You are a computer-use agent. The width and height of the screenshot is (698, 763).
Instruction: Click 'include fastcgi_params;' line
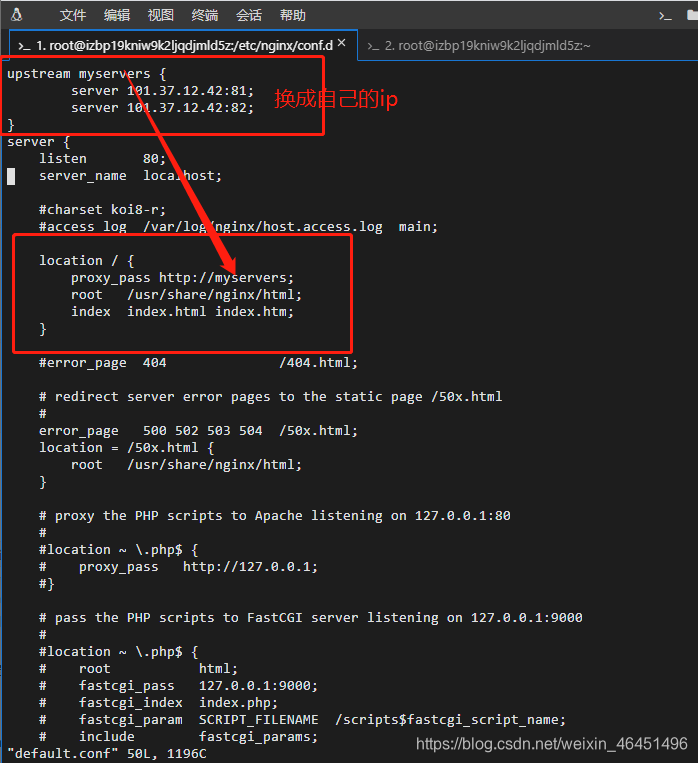(x=199, y=737)
